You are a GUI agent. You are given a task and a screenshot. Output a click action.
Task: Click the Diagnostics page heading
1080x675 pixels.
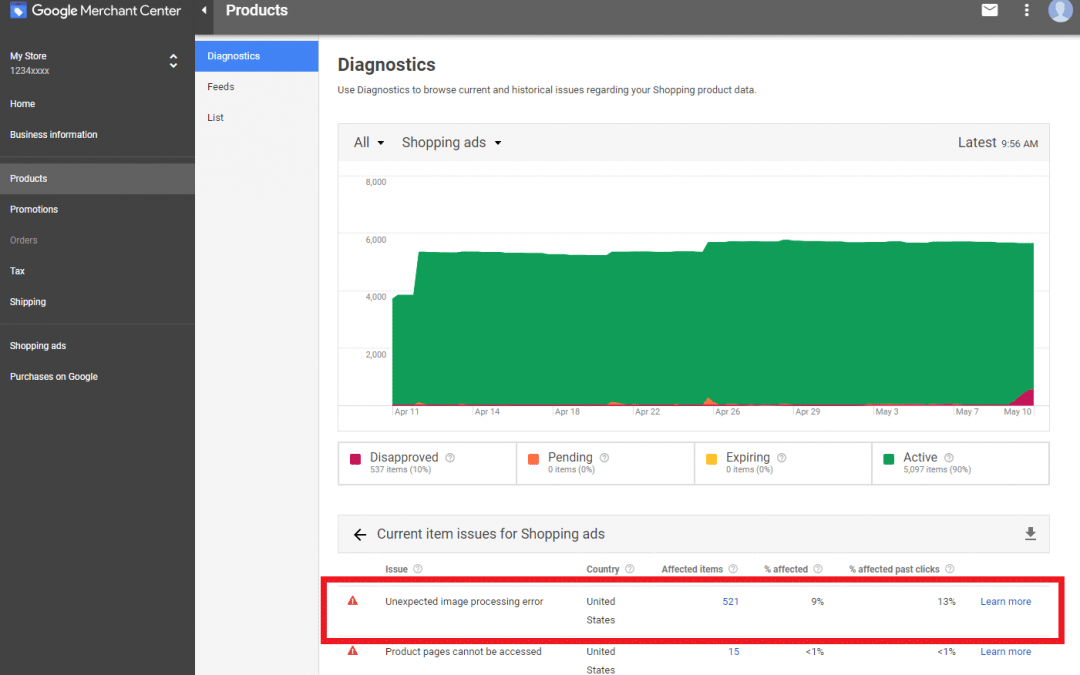386,65
